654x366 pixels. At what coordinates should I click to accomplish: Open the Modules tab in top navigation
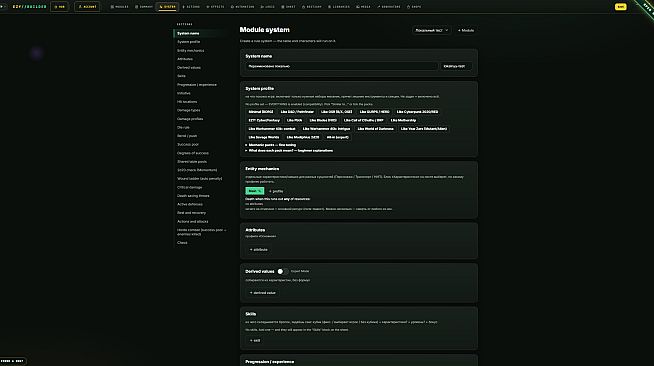120,7
